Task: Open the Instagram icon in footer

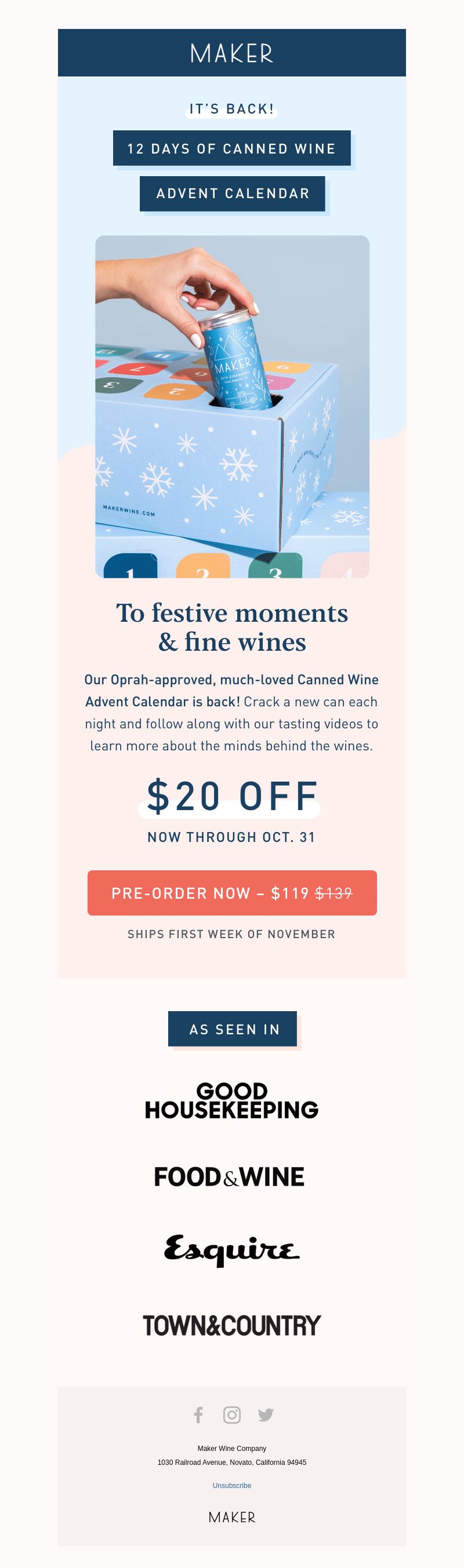Action: tap(232, 1415)
